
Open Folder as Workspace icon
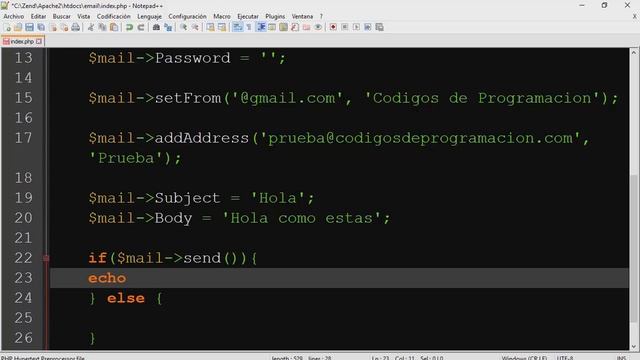(306, 27)
